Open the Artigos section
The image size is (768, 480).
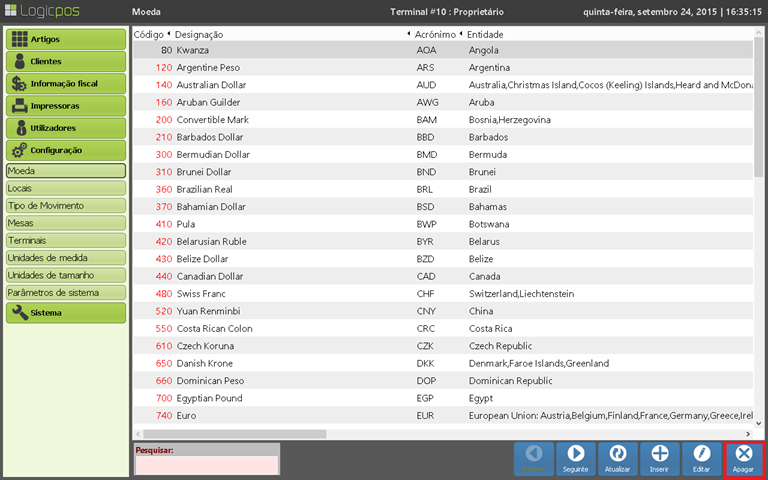pos(66,39)
